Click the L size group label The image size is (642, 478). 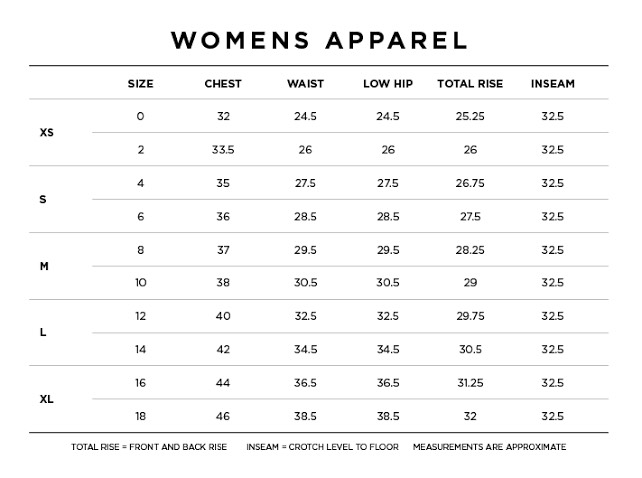[x=43, y=332]
